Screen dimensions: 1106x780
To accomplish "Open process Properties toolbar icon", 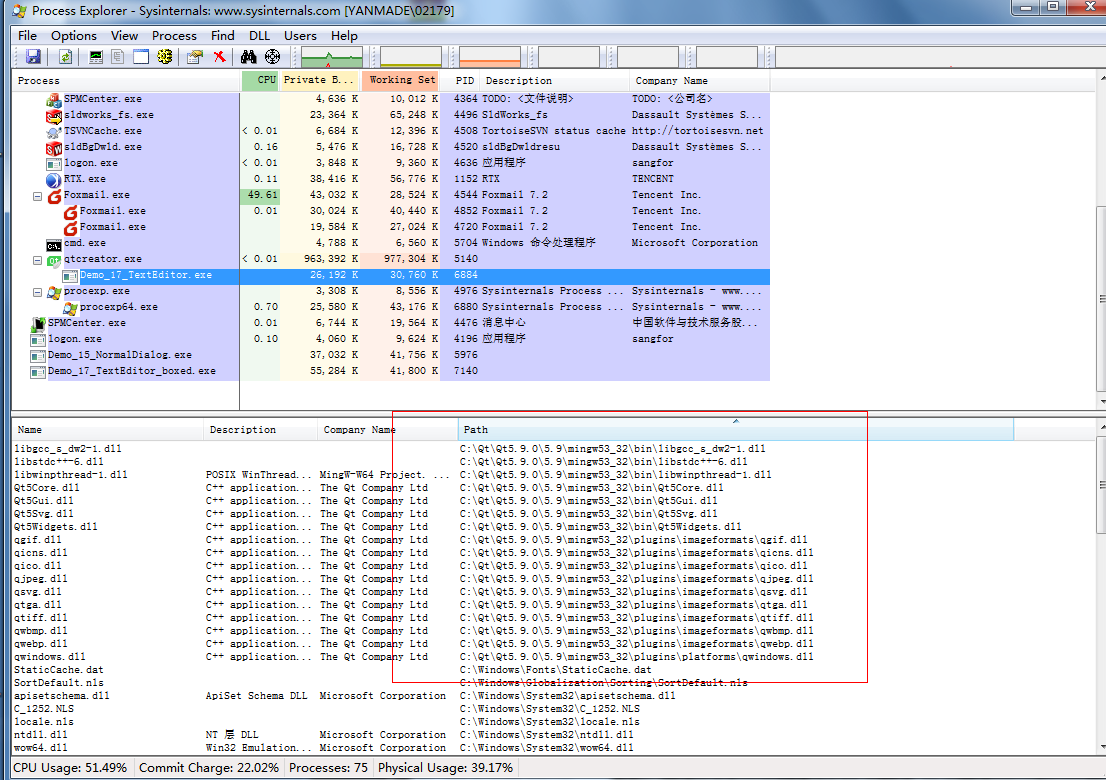I will (195, 56).
